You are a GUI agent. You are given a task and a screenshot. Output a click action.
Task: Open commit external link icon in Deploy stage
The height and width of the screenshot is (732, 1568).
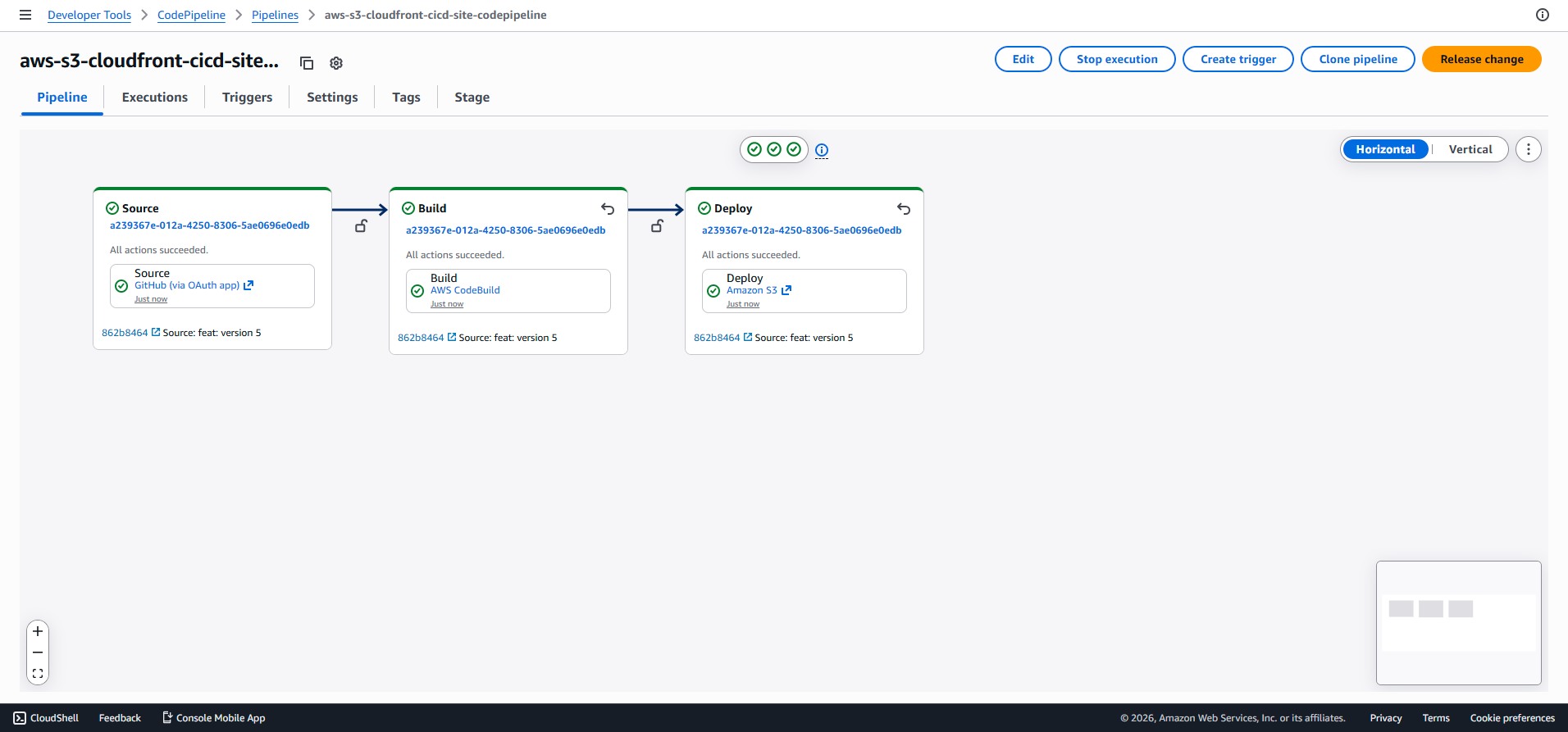coord(748,337)
